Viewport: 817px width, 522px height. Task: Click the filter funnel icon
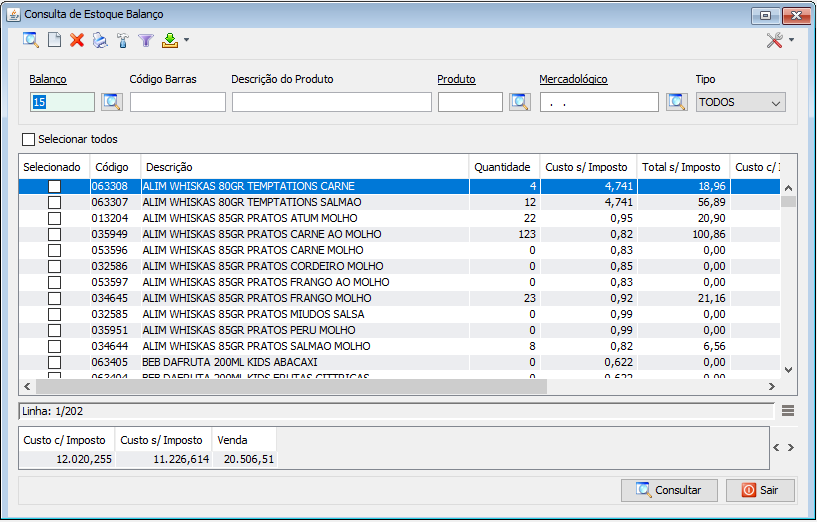(146, 40)
